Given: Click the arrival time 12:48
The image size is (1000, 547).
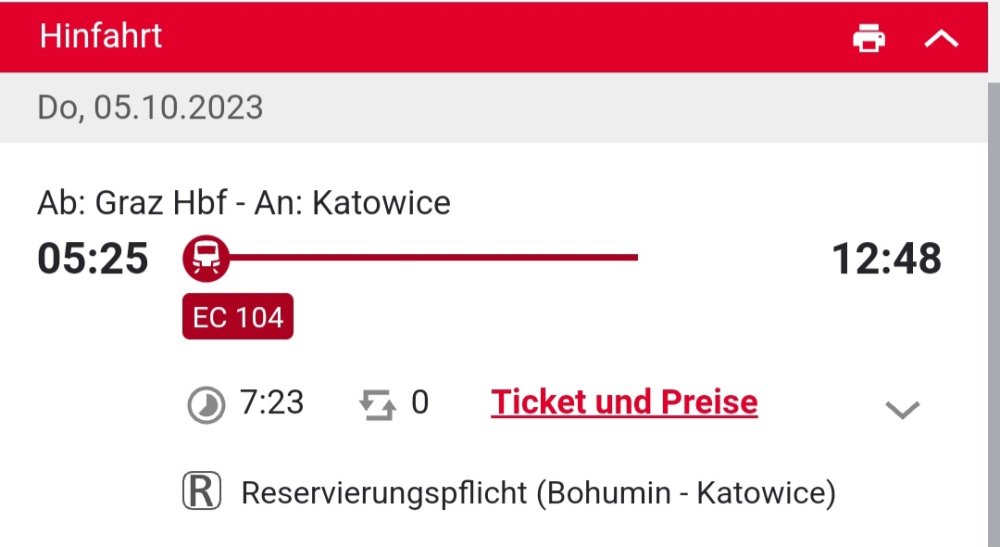Looking at the screenshot, I should click(886, 259).
